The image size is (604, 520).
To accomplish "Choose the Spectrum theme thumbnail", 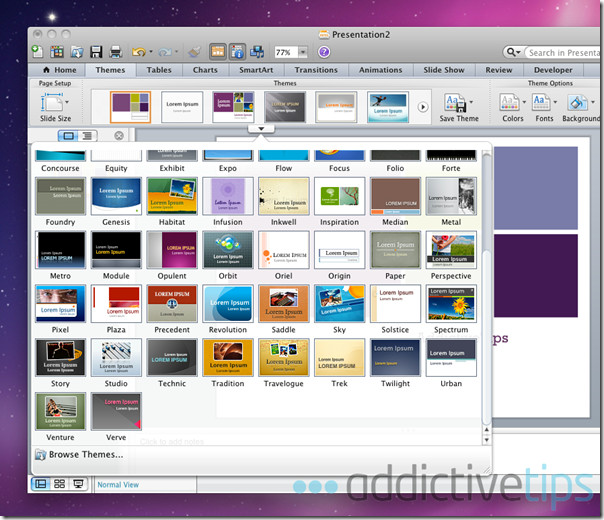I will click(451, 304).
